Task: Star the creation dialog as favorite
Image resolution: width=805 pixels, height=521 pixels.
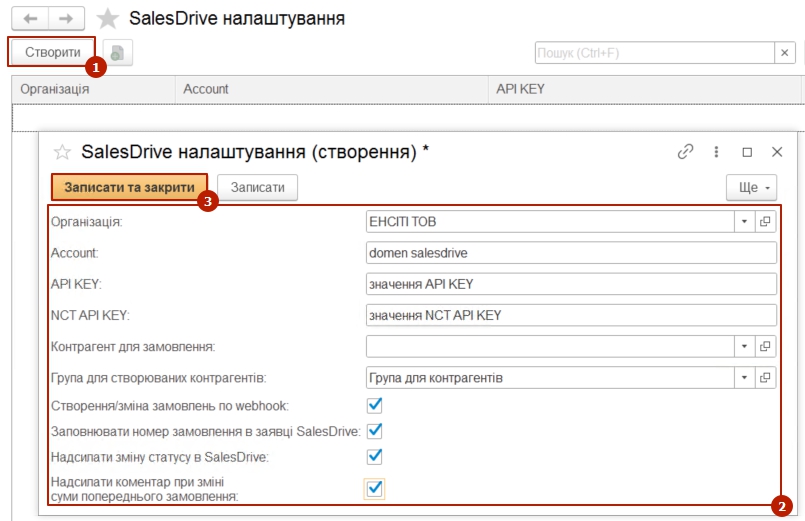Action: tap(62, 153)
